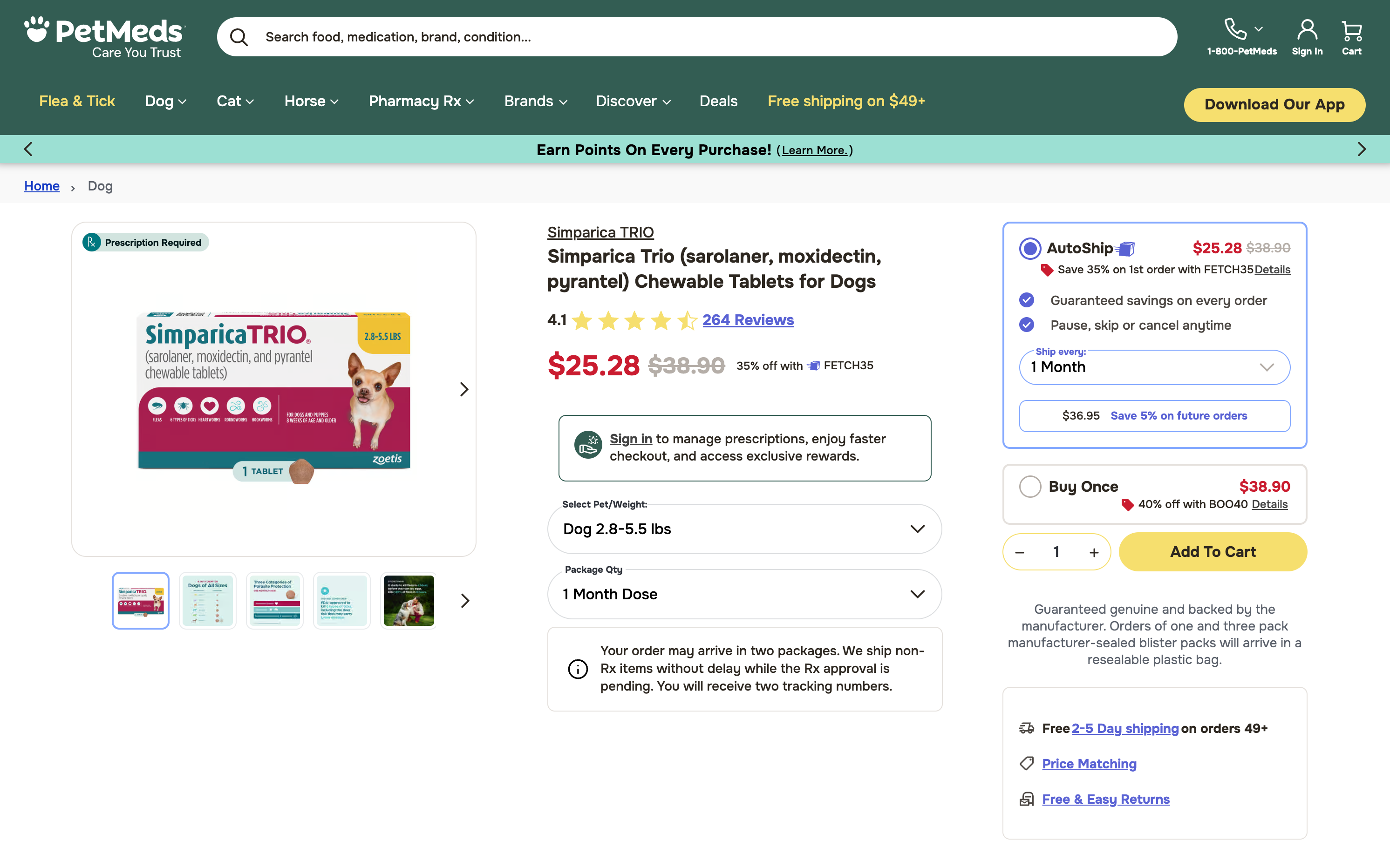Open the Ship every 1 Month dropdown

(x=1155, y=367)
